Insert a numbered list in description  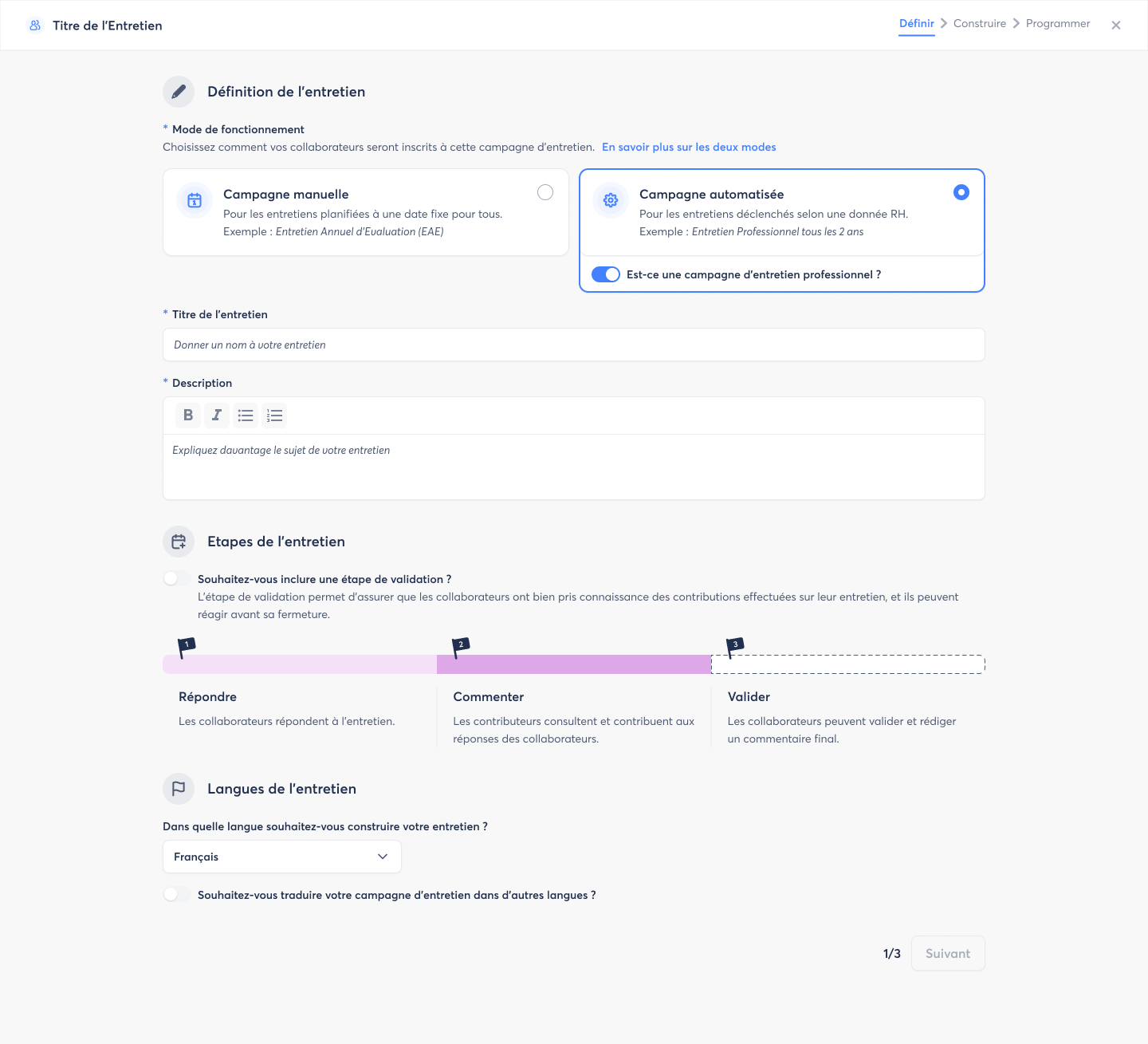click(x=274, y=416)
